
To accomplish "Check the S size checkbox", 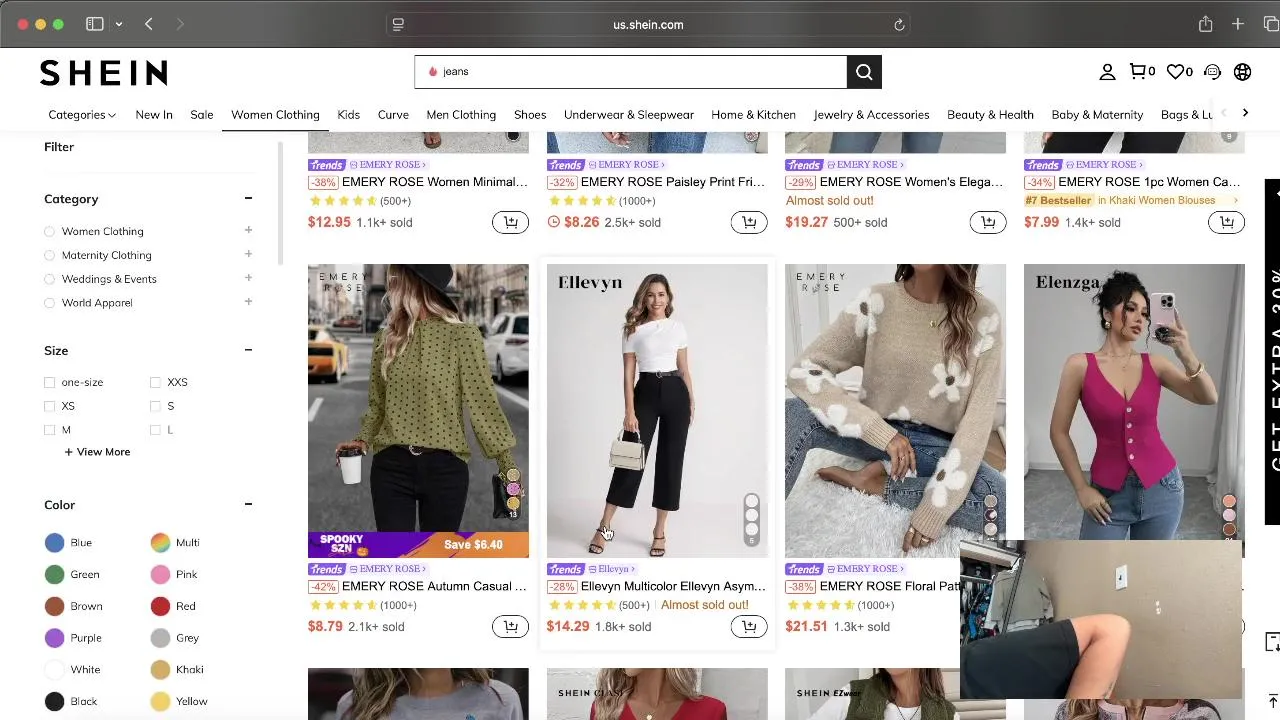I will 155,406.
